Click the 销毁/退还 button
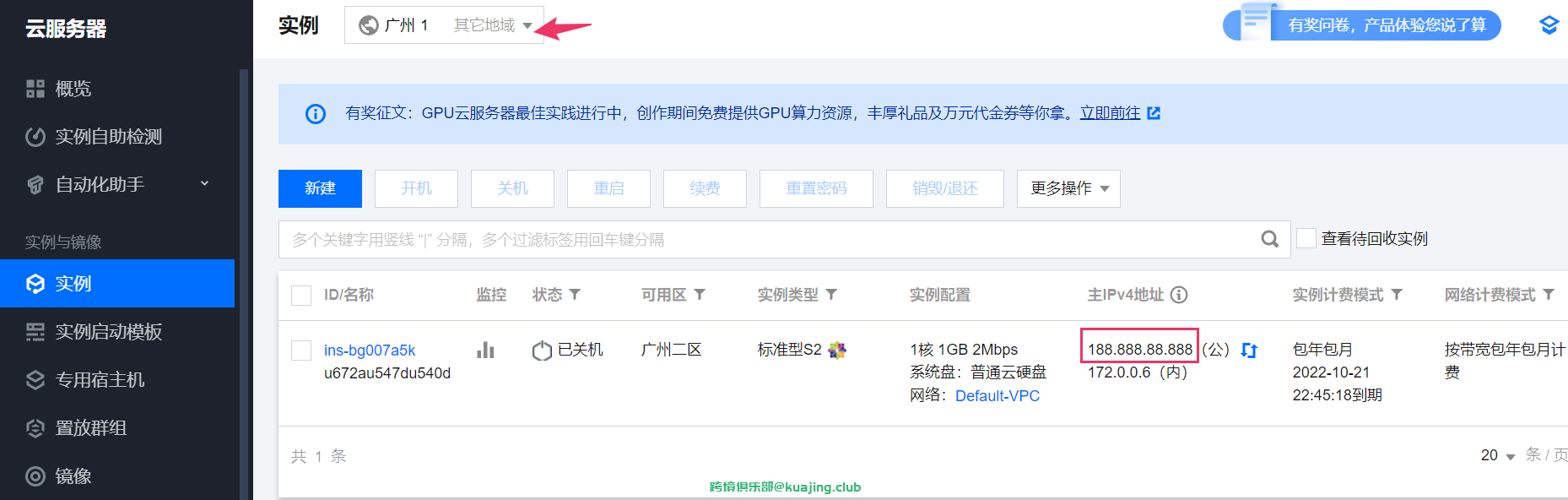This screenshot has height=500, width=1568. pos(945,188)
